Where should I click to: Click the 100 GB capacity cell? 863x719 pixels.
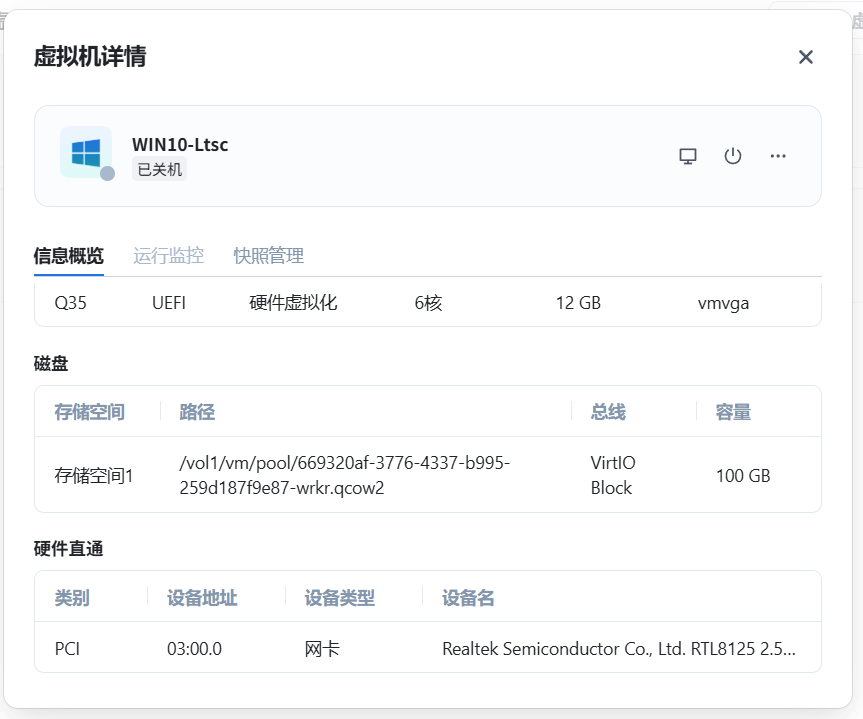[x=743, y=476]
